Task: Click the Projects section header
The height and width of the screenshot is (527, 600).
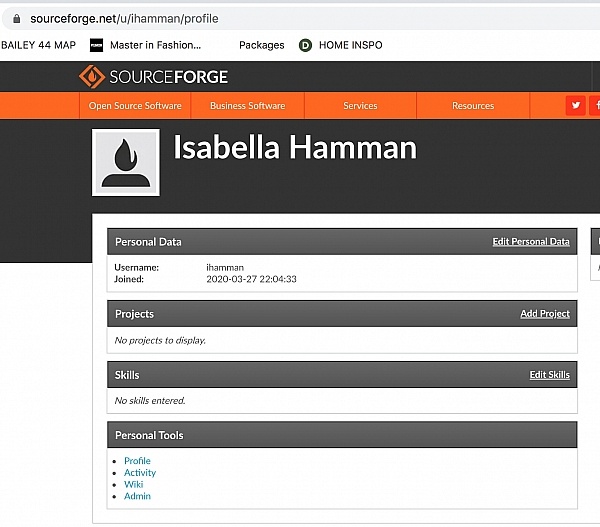Action: [342, 313]
